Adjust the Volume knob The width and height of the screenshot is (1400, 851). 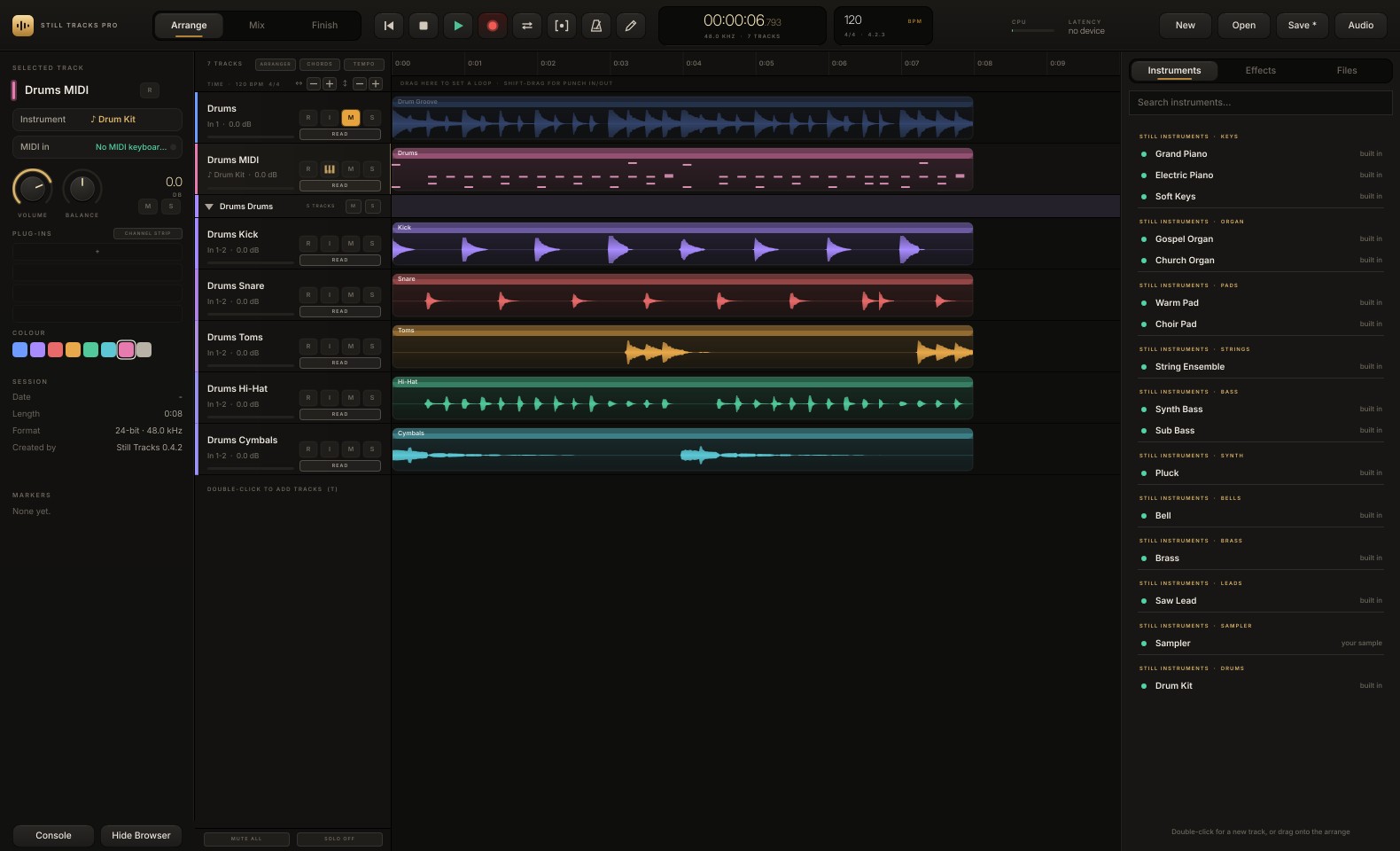pyautogui.click(x=32, y=187)
